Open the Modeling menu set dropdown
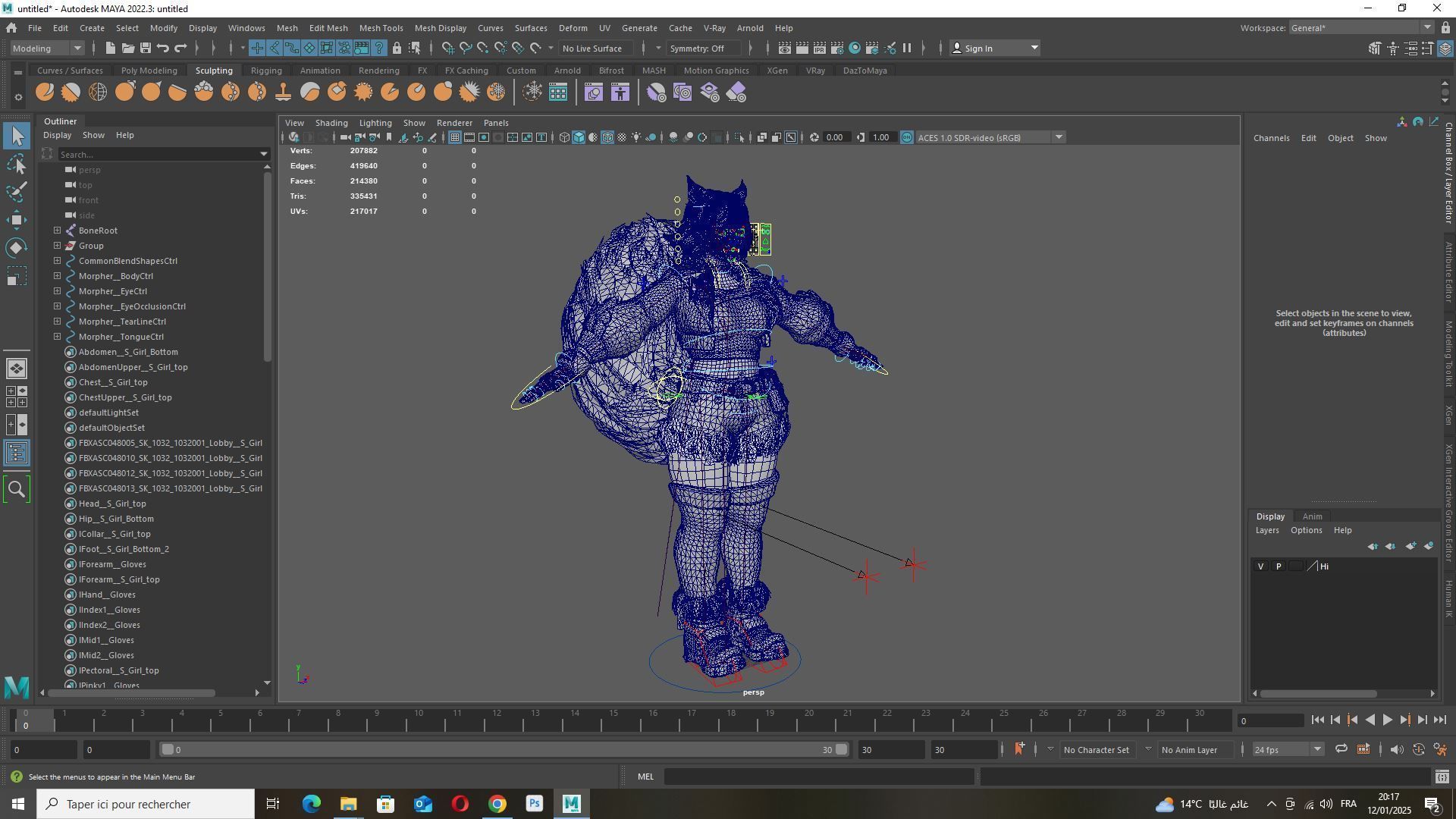Image resolution: width=1456 pixels, height=819 pixels. [47, 48]
